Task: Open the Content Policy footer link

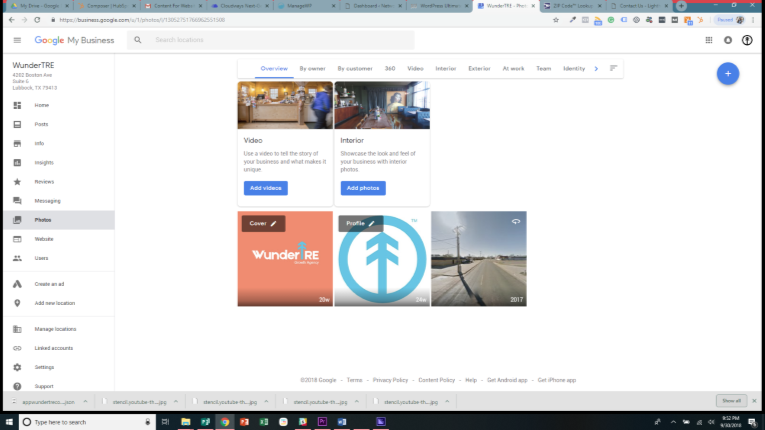Action: click(x=437, y=380)
